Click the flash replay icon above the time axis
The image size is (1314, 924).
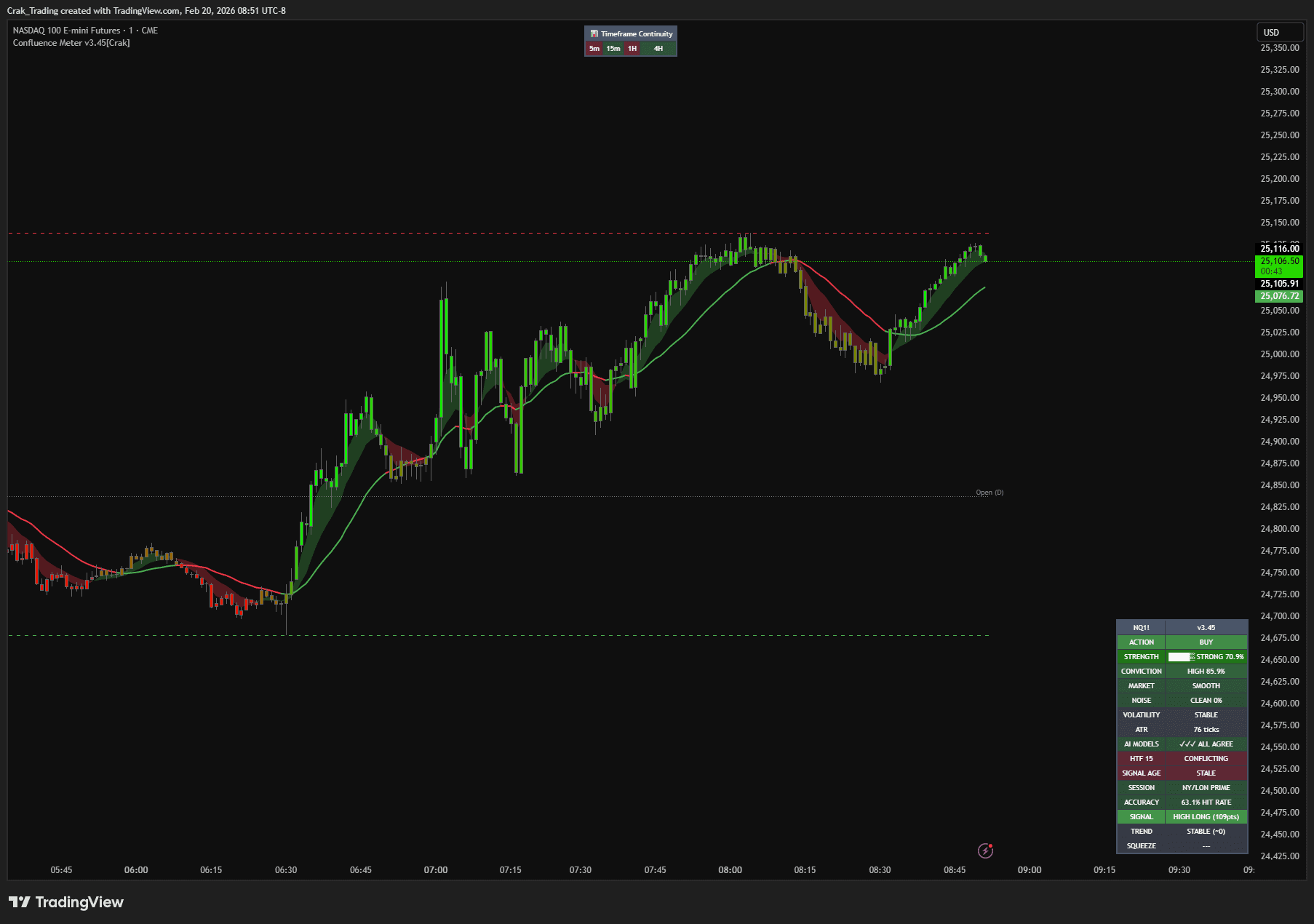tap(985, 851)
